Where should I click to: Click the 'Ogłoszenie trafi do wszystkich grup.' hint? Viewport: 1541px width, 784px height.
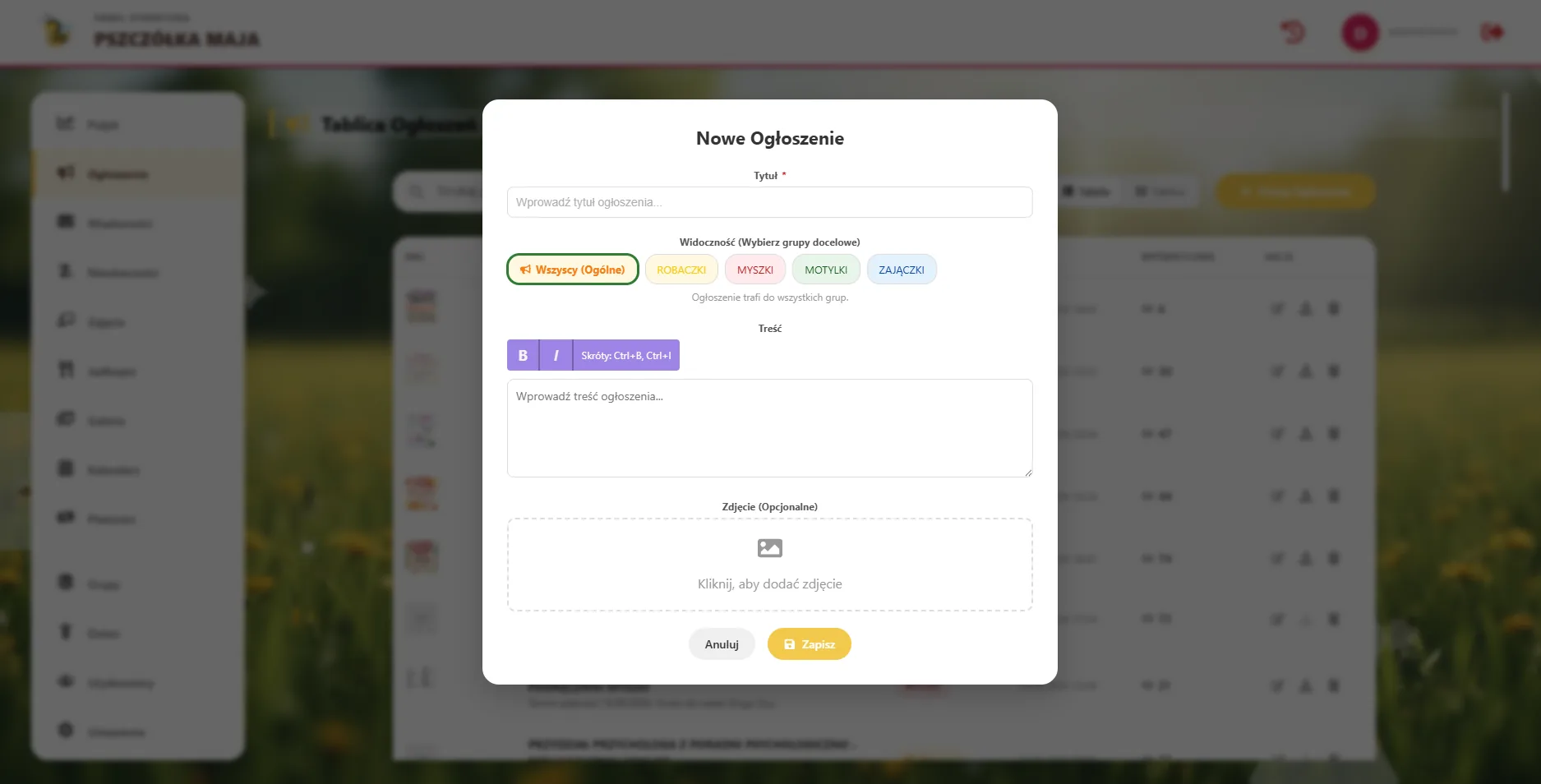click(770, 297)
